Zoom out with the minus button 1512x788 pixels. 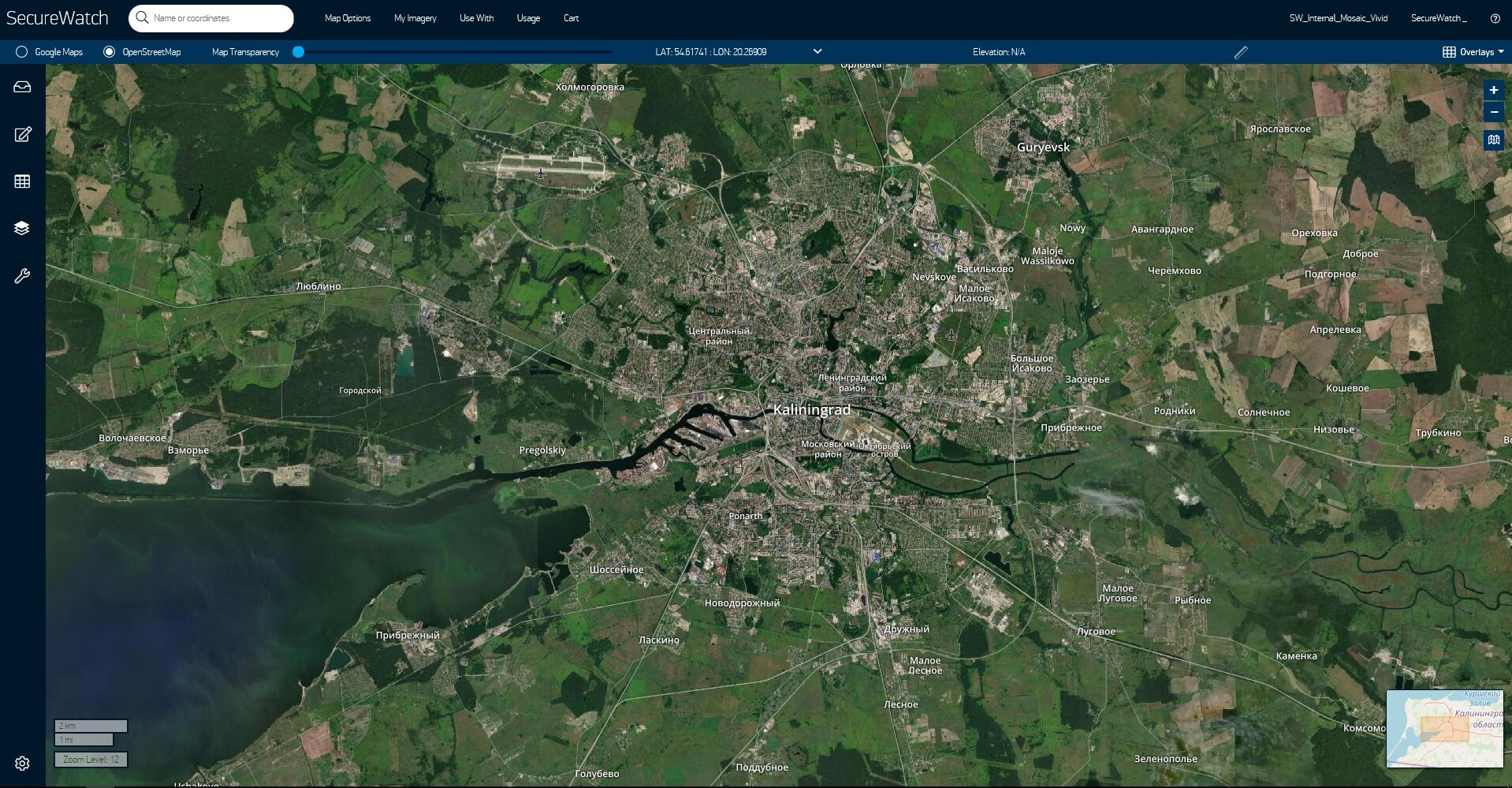click(1494, 112)
